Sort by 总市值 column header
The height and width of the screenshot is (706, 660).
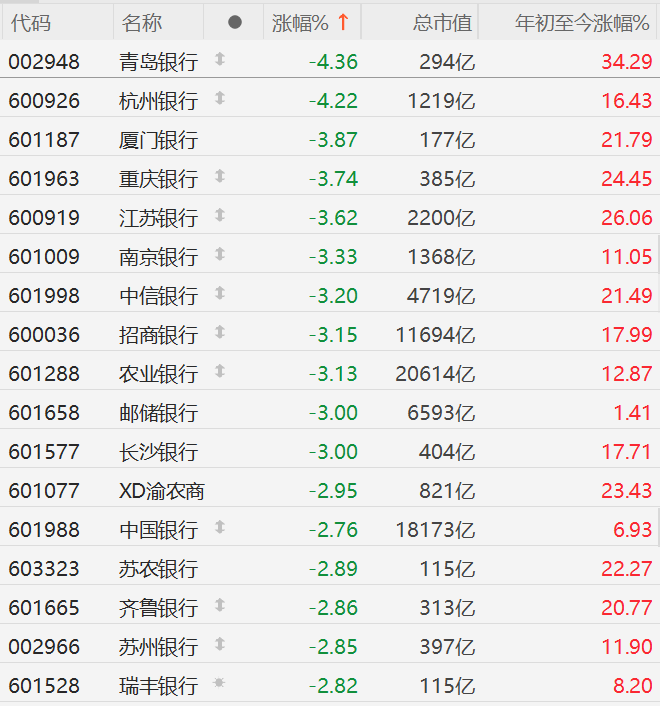click(x=442, y=23)
